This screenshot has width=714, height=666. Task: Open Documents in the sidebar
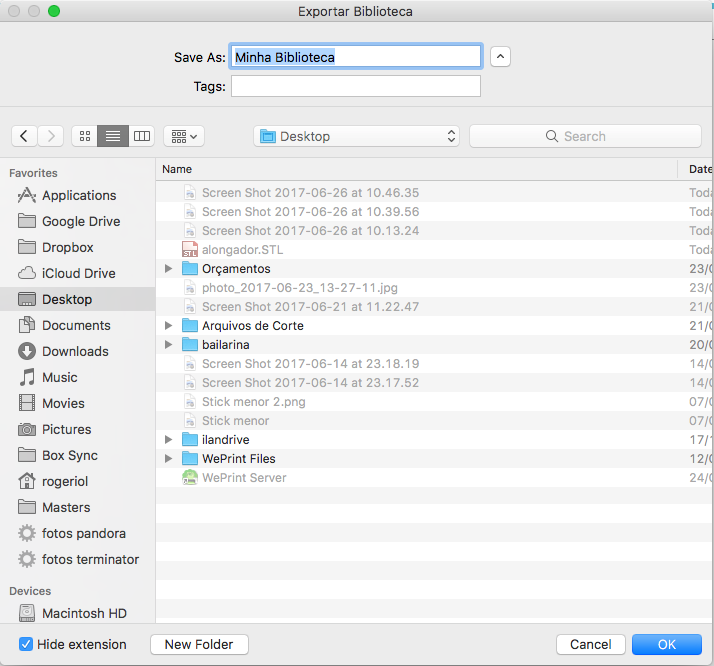(76, 325)
